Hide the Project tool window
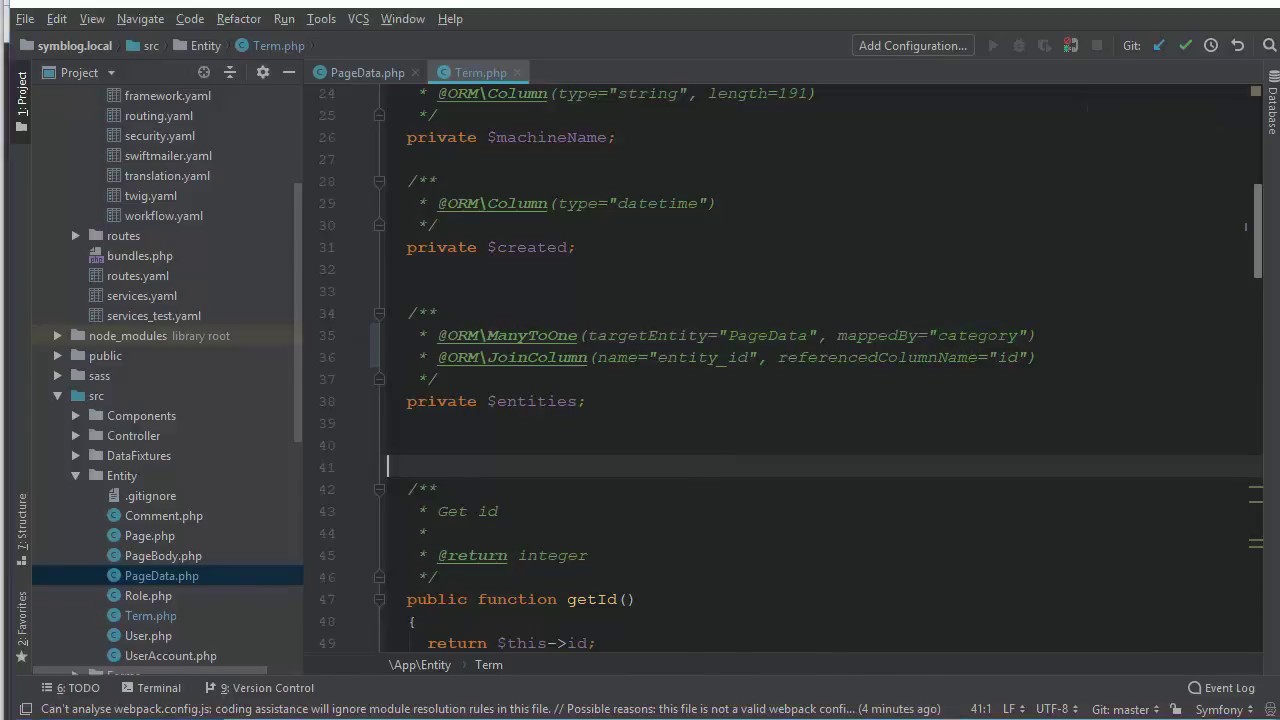The image size is (1280, 720). [289, 72]
